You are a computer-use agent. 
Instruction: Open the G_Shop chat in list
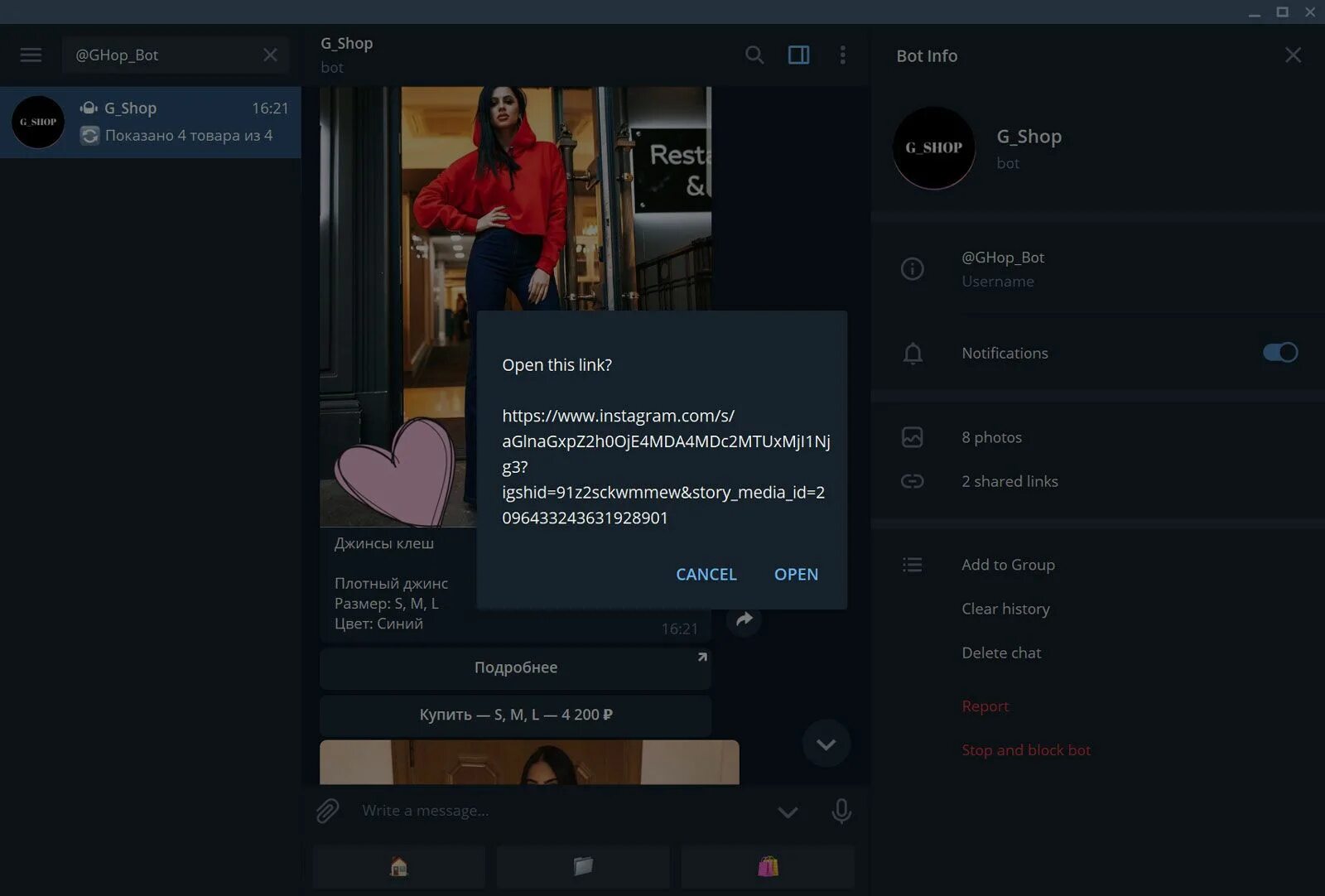pos(151,122)
